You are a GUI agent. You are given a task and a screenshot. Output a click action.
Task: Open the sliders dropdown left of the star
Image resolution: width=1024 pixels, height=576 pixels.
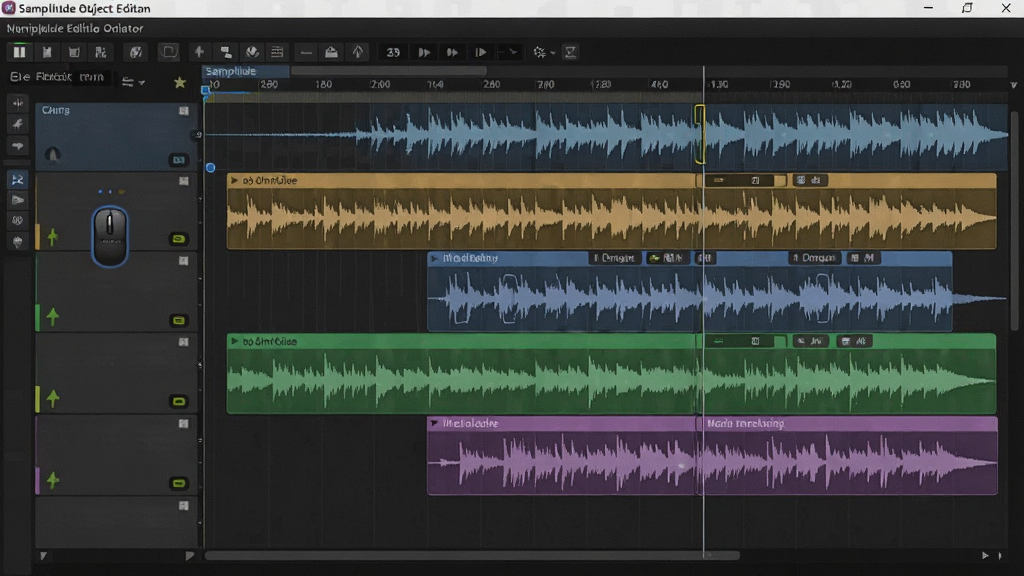pyautogui.click(x=133, y=82)
